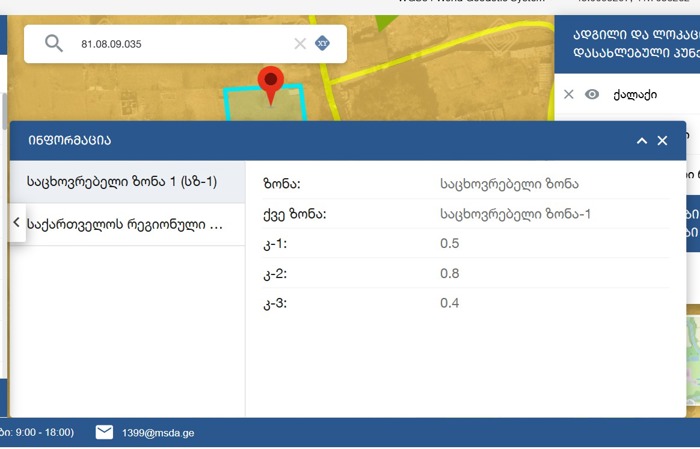Click the კ-1 value 0.5
The height and width of the screenshot is (449, 700).
point(450,243)
